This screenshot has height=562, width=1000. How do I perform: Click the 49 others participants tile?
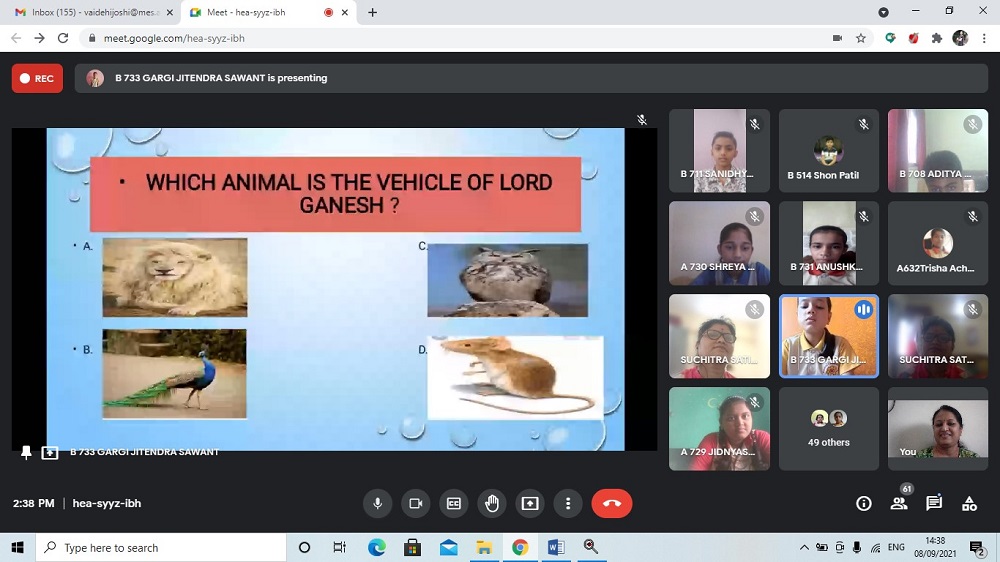tap(828, 429)
